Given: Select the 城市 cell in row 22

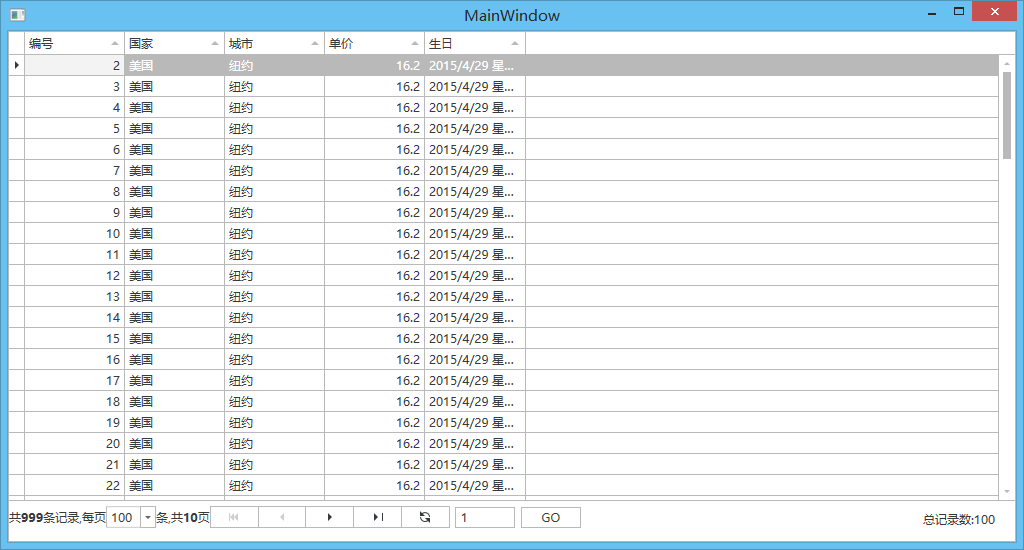Looking at the screenshot, I should 274,485.
